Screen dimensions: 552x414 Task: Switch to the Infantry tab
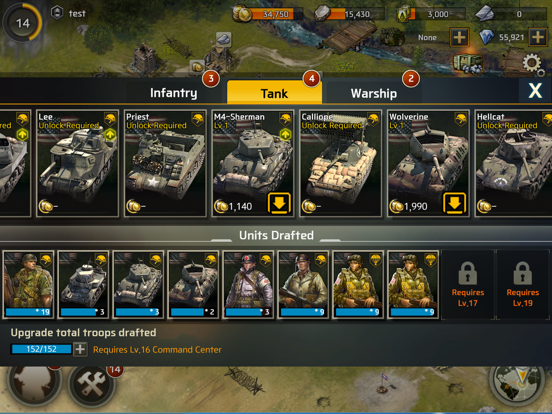click(x=174, y=93)
